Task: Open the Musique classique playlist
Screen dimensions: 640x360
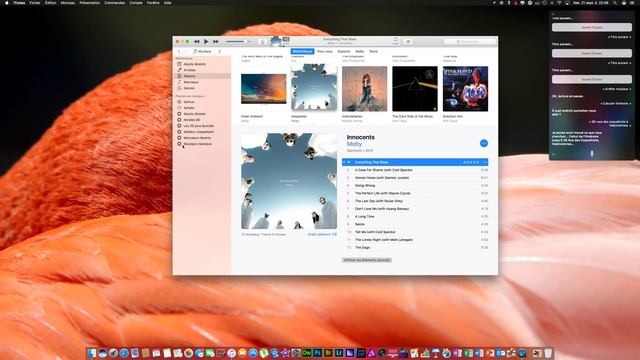Action: [x=203, y=144]
